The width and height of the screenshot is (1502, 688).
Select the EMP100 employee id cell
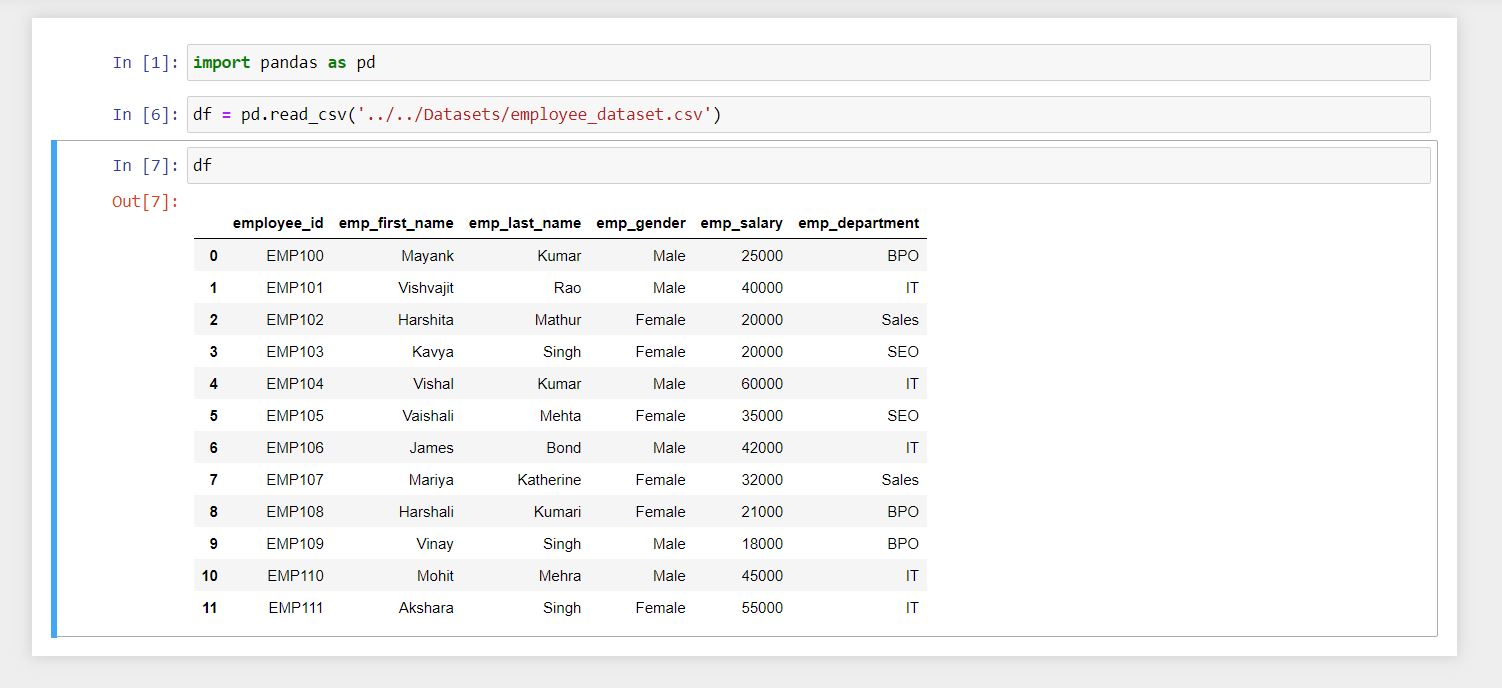point(294,255)
